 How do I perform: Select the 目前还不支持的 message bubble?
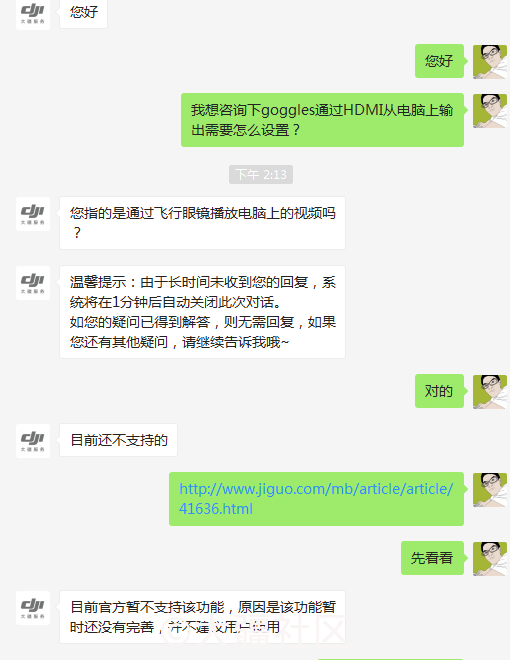point(118,440)
